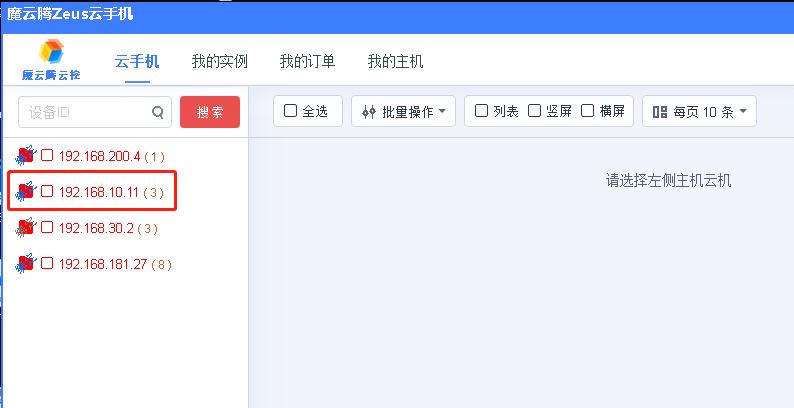Screen dimensions: 794x408
Task: Click the sliders icon on 批量操作 button
Action: coord(369,112)
